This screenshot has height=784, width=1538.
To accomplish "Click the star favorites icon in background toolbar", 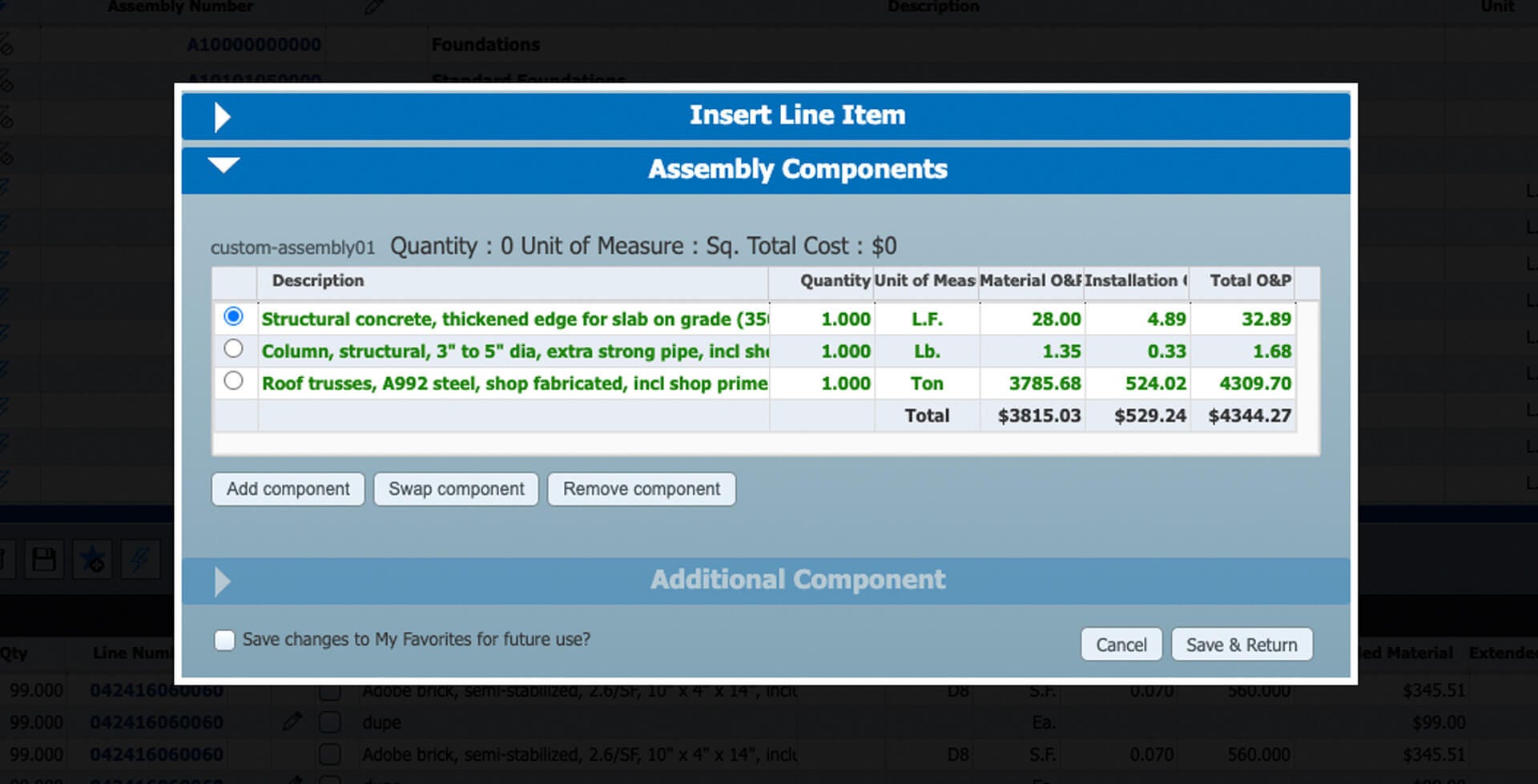I will (x=92, y=559).
